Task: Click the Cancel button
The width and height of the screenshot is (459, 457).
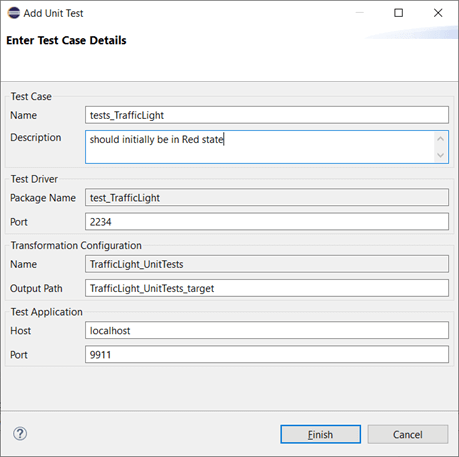Action: pyautogui.click(x=408, y=434)
